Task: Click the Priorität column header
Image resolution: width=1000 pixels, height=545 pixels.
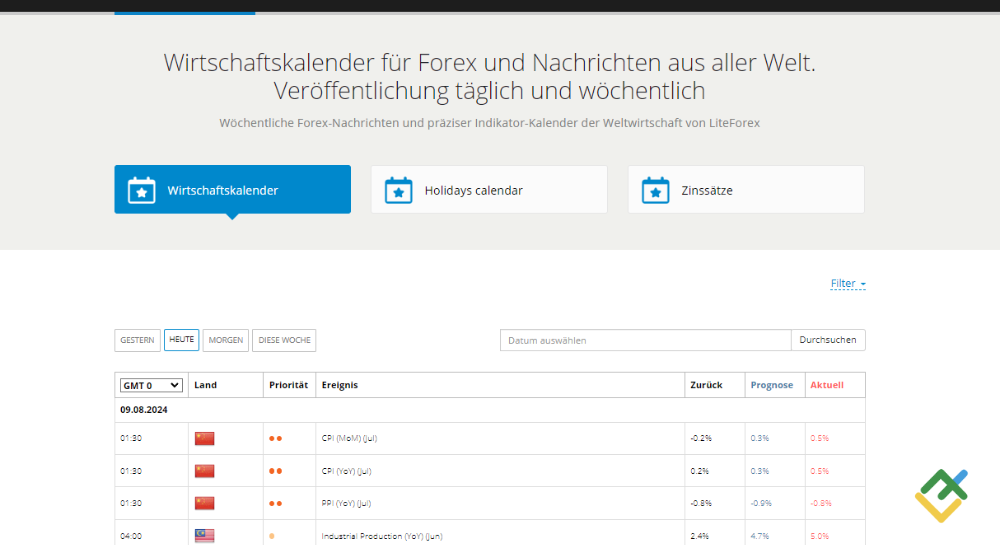Action: click(x=288, y=385)
